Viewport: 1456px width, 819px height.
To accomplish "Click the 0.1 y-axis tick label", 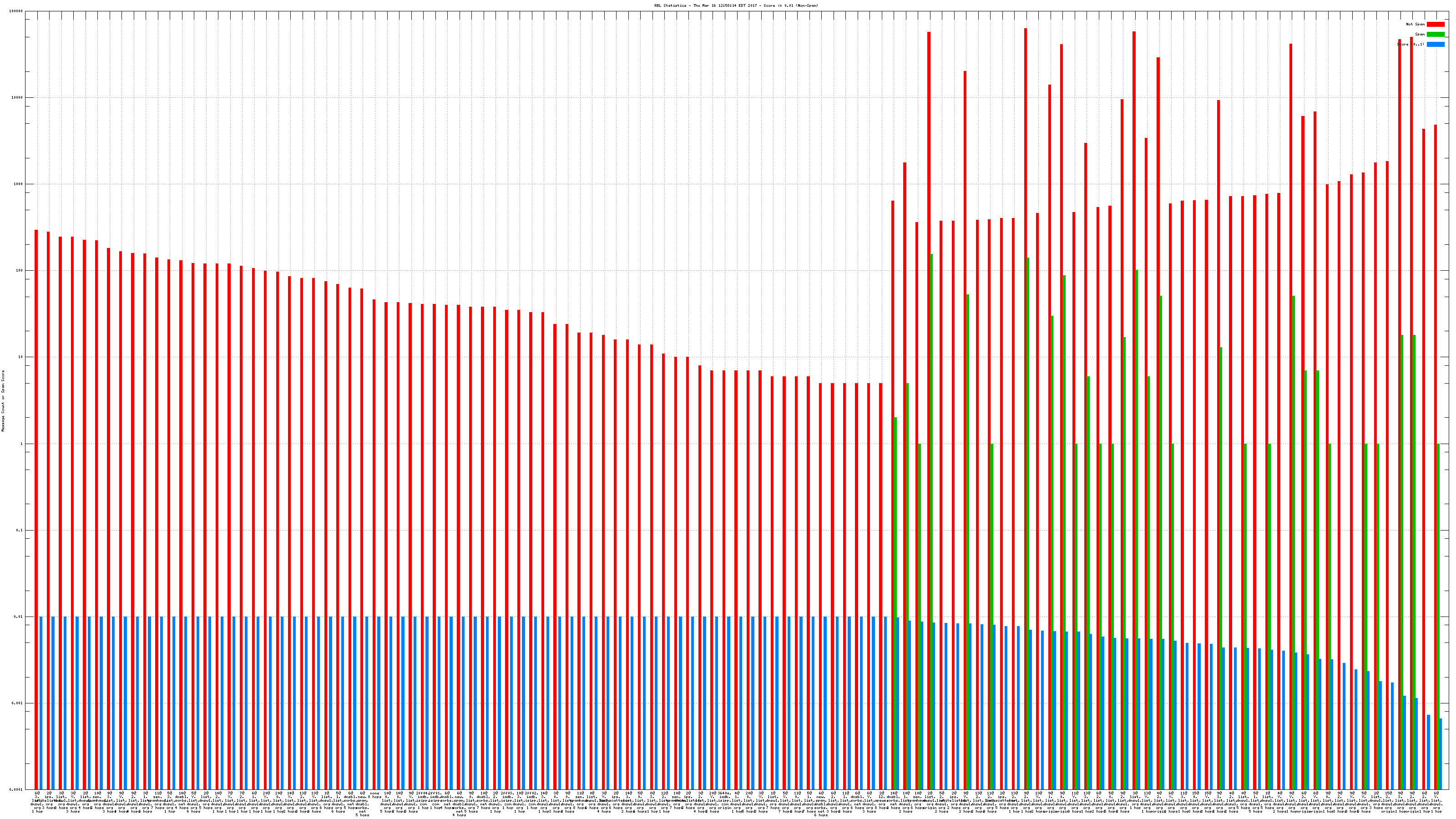I will point(20,530).
